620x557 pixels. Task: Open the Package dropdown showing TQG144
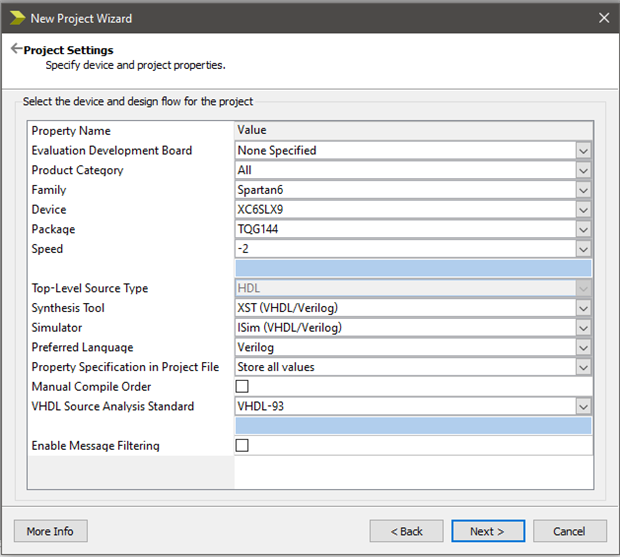coord(583,229)
